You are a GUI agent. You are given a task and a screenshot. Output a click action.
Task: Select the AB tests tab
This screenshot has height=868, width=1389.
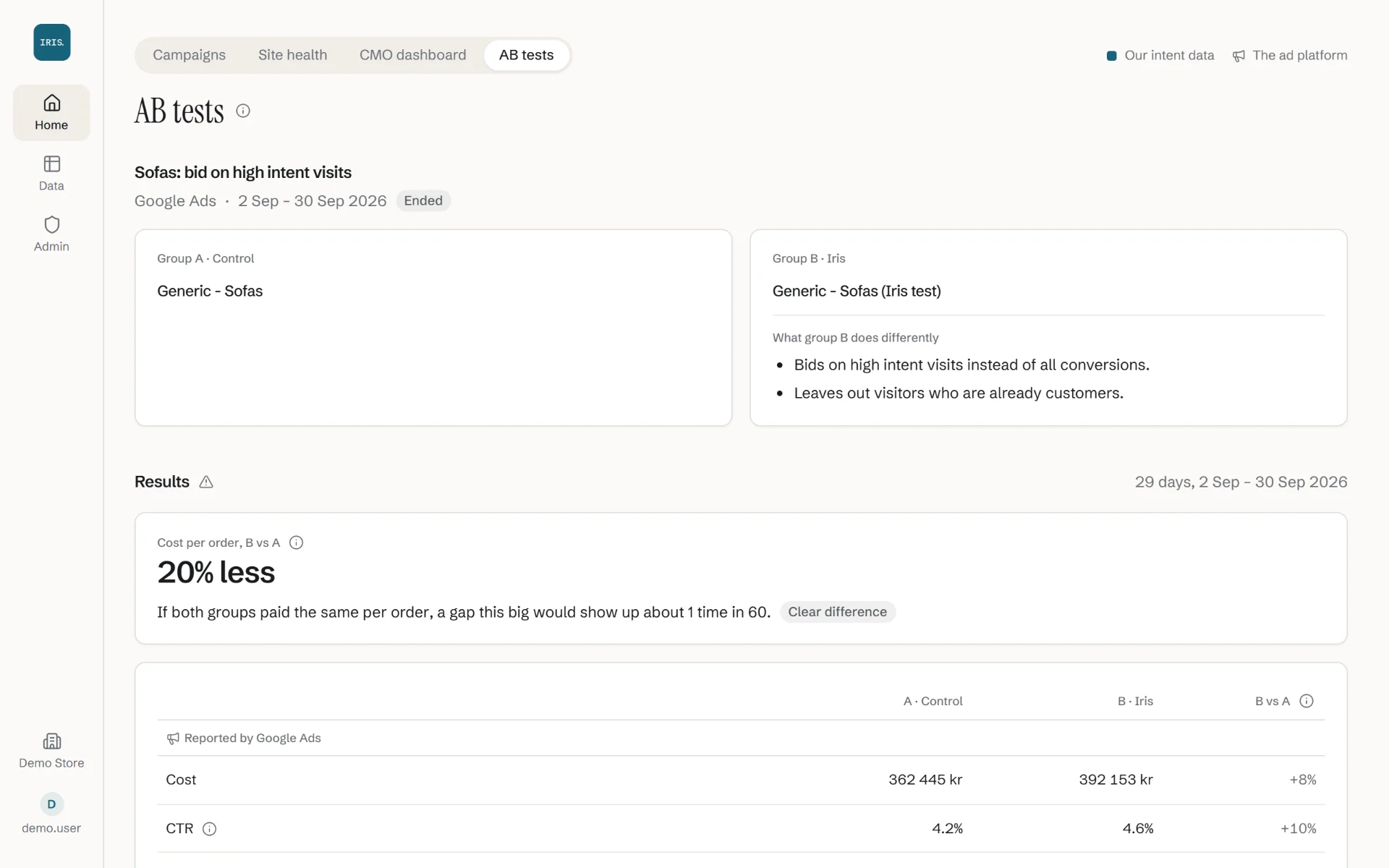(527, 55)
